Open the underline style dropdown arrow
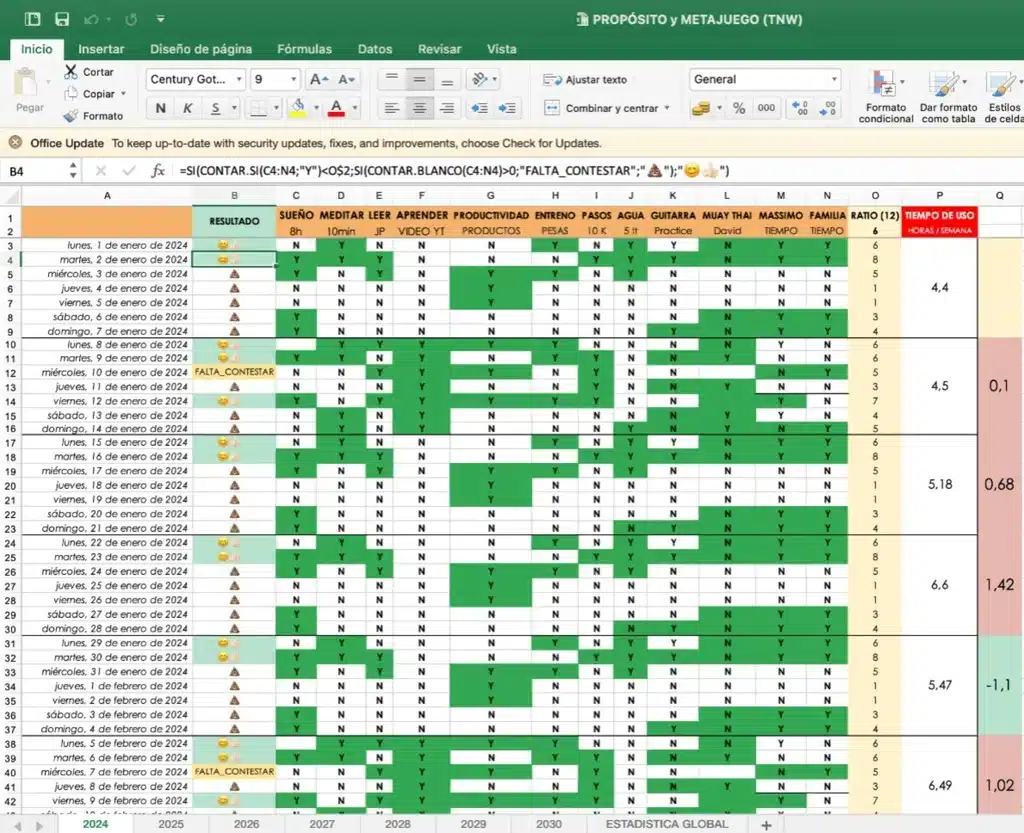Image resolution: width=1024 pixels, height=833 pixels. (x=234, y=108)
